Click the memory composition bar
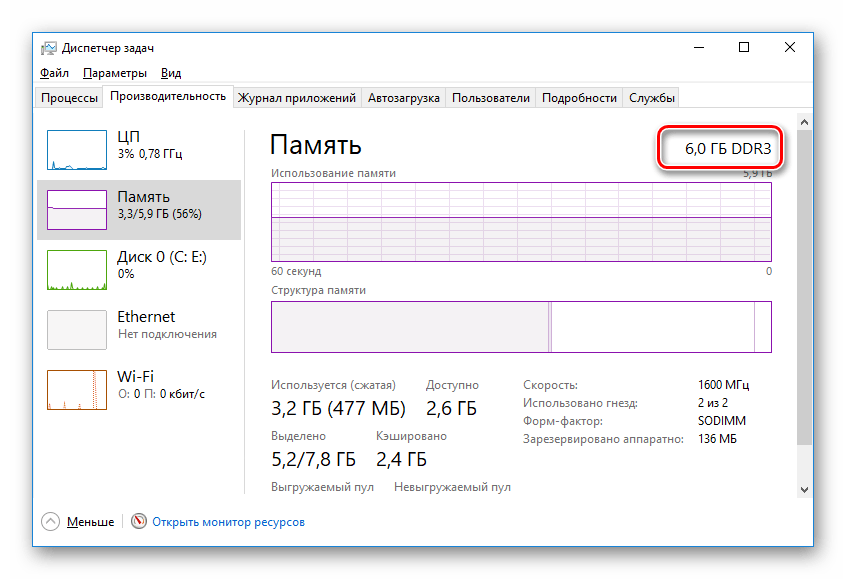846x579 pixels. coord(520,327)
